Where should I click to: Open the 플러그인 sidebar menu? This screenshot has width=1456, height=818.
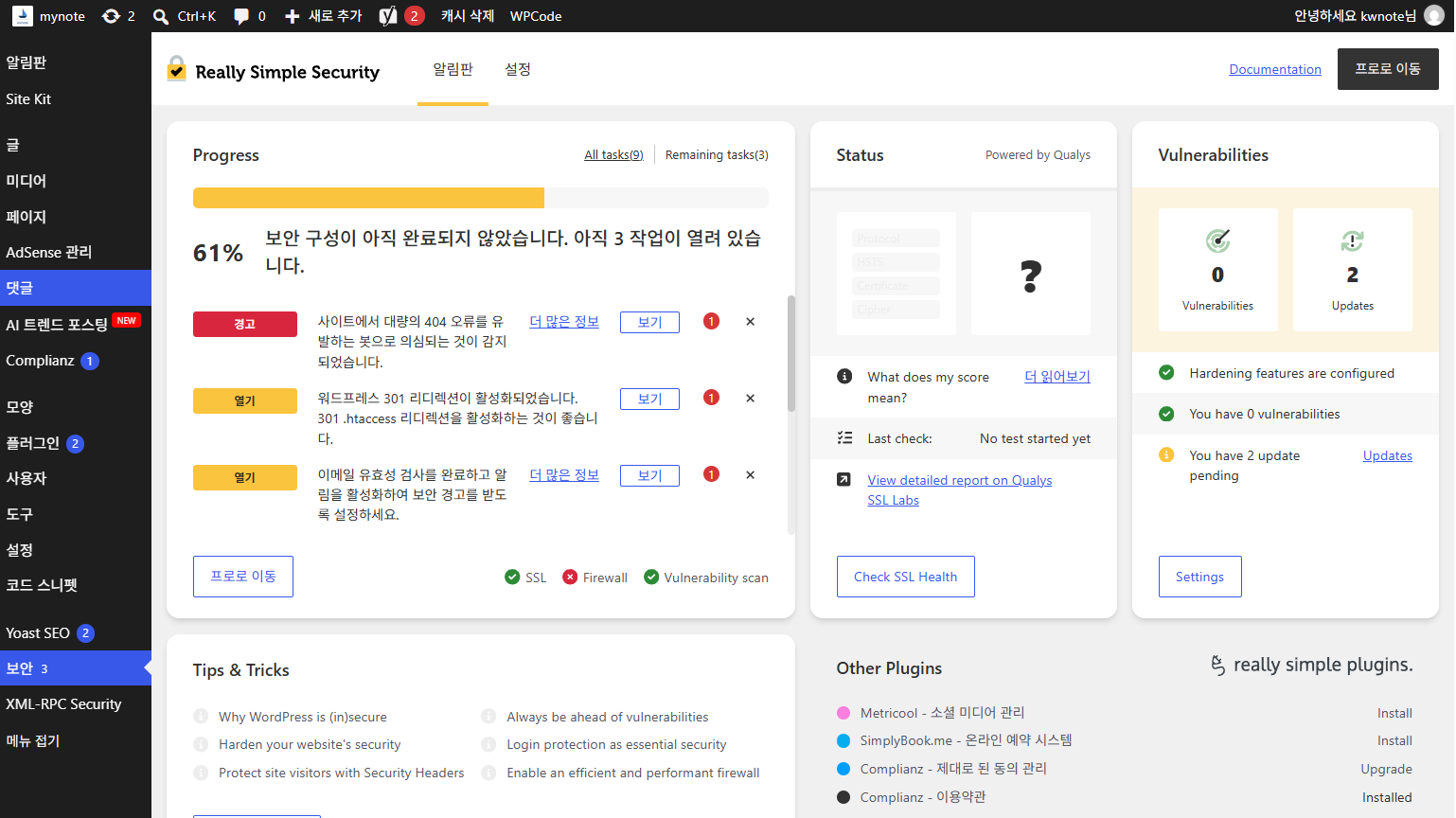tap(76, 443)
